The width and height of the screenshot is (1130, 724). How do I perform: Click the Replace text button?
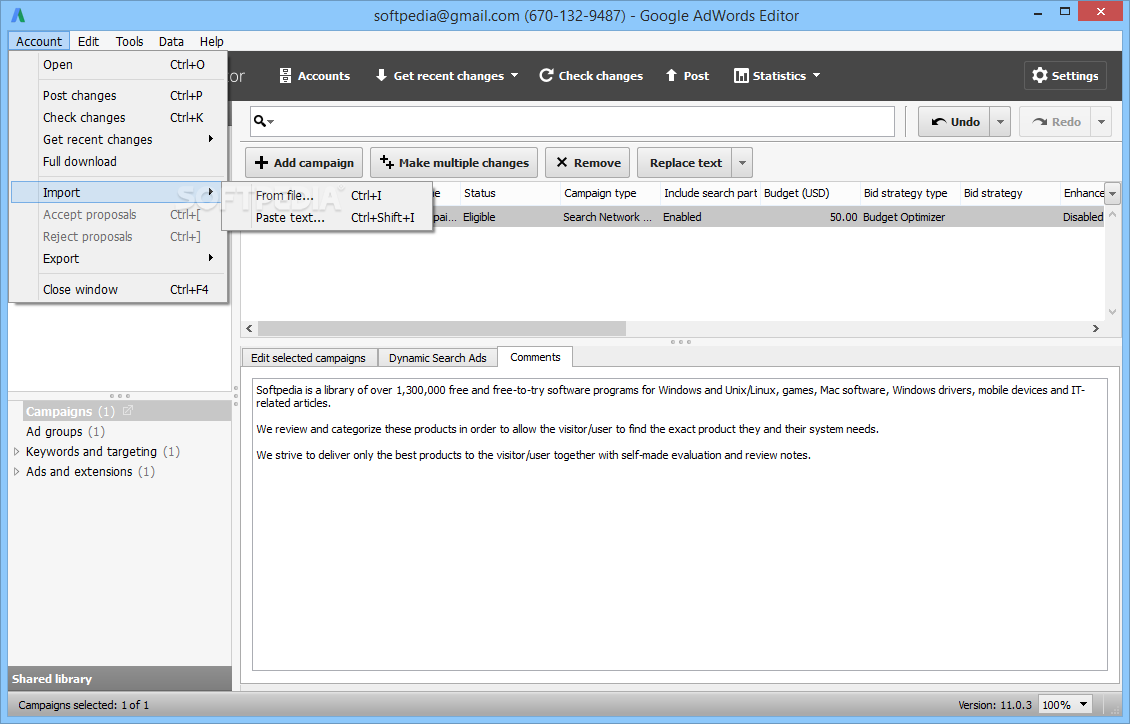(685, 163)
